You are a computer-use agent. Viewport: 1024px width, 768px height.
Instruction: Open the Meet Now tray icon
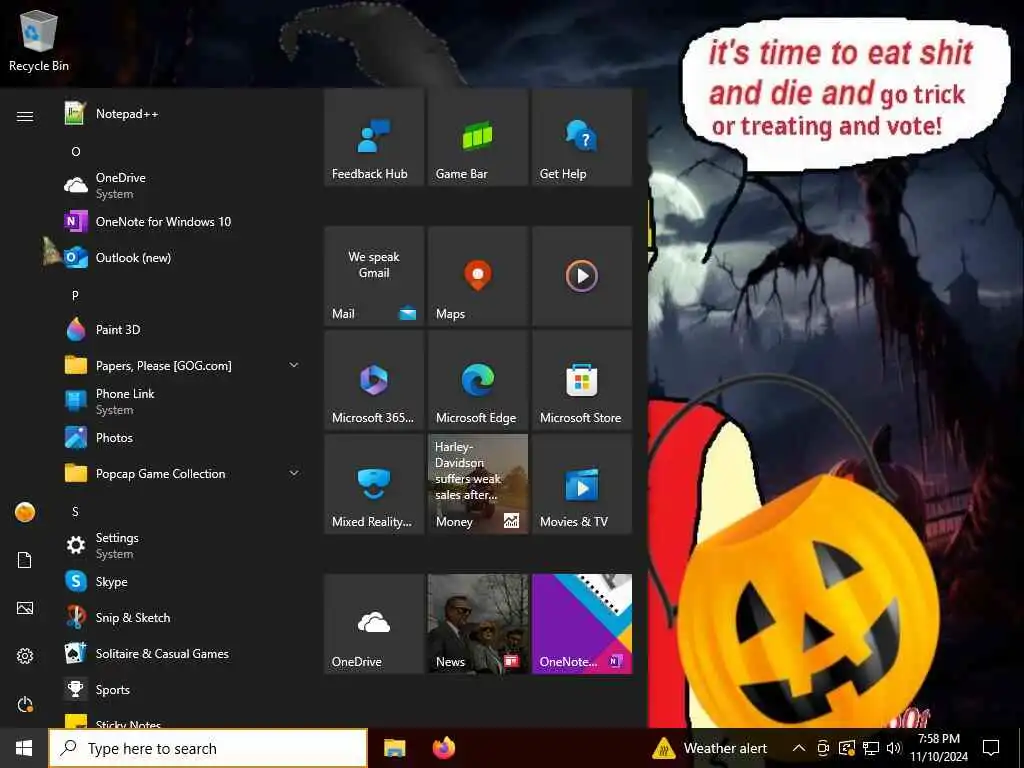(824, 748)
